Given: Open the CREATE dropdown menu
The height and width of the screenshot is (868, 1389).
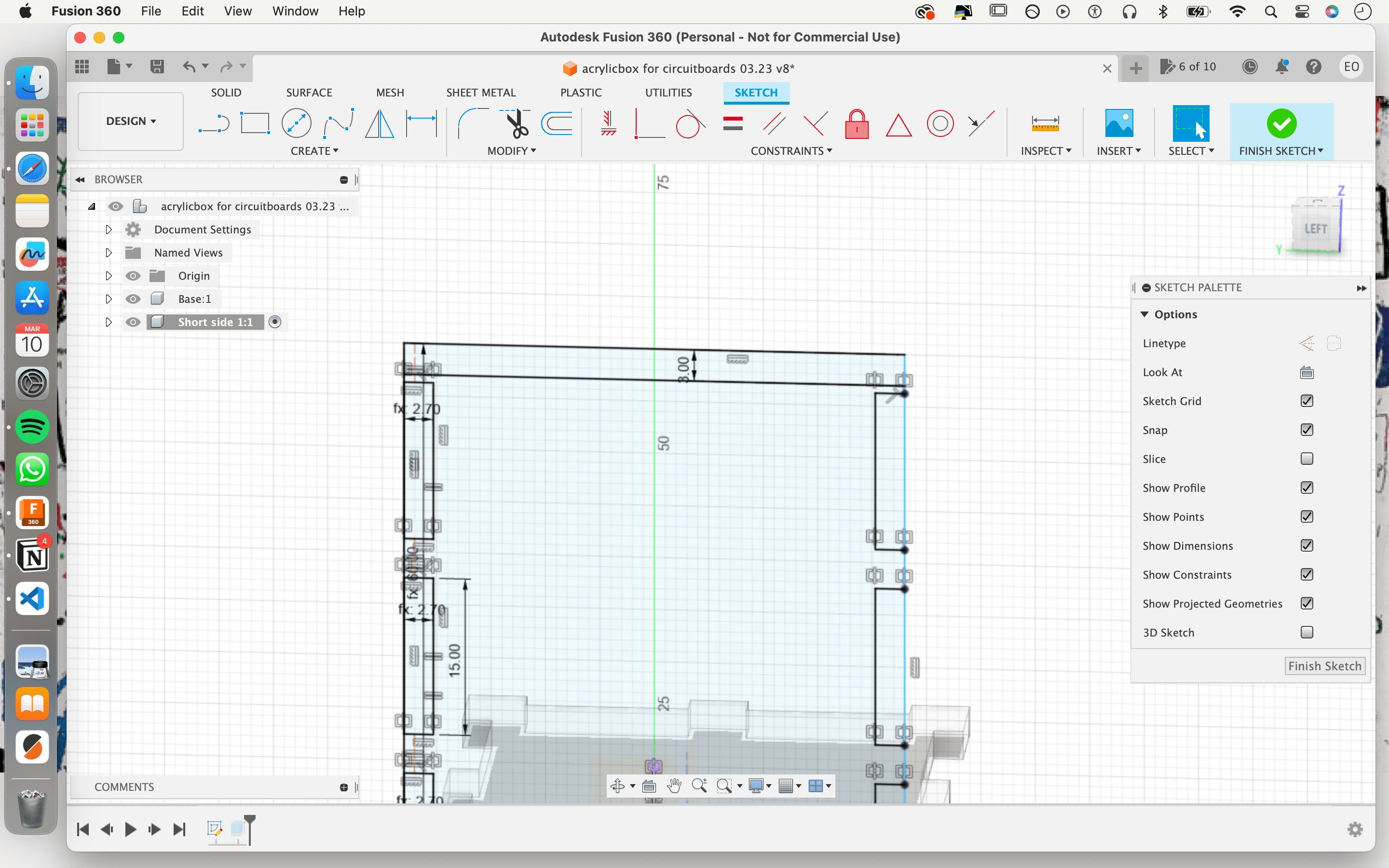Looking at the screenshot, I should pos(314,151).
